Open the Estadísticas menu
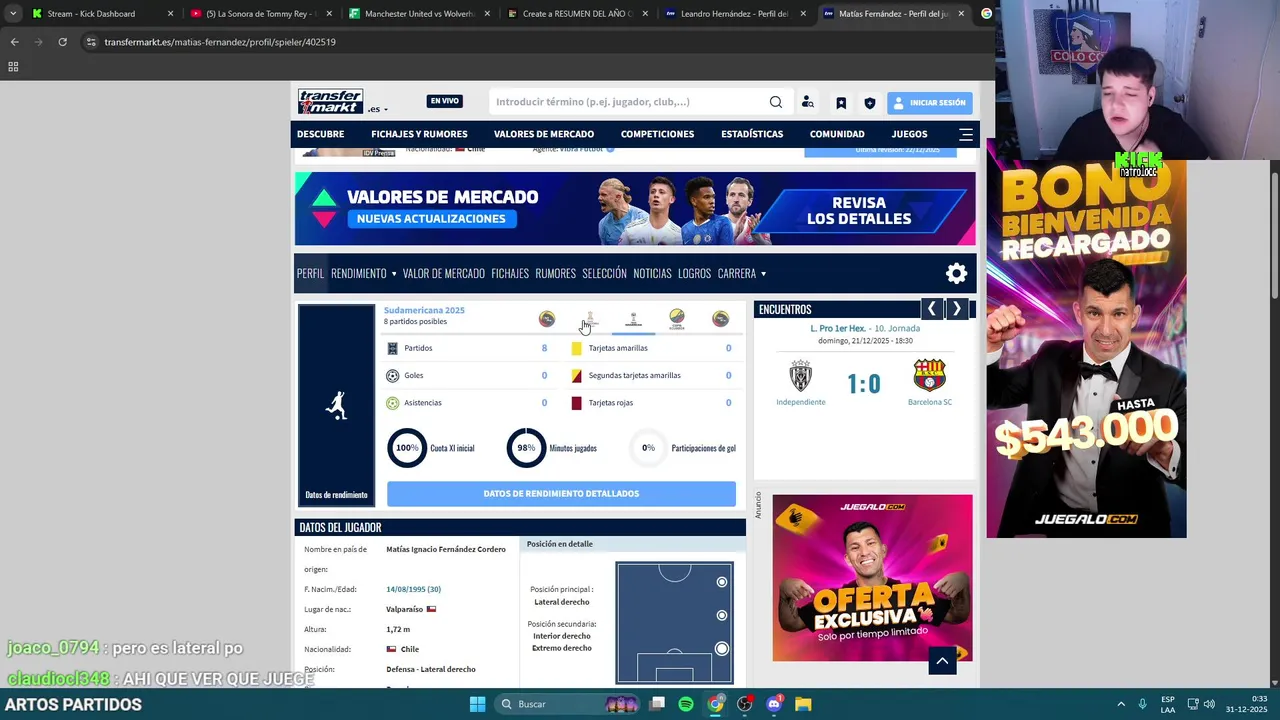The image size is (1280, 720). pos(752,134)
